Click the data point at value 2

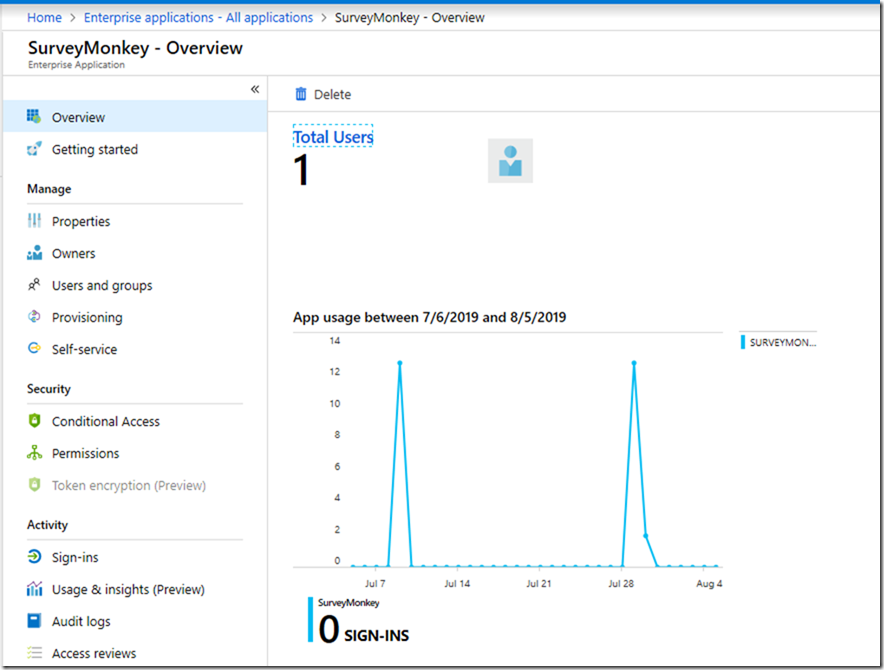click(646, 536)
